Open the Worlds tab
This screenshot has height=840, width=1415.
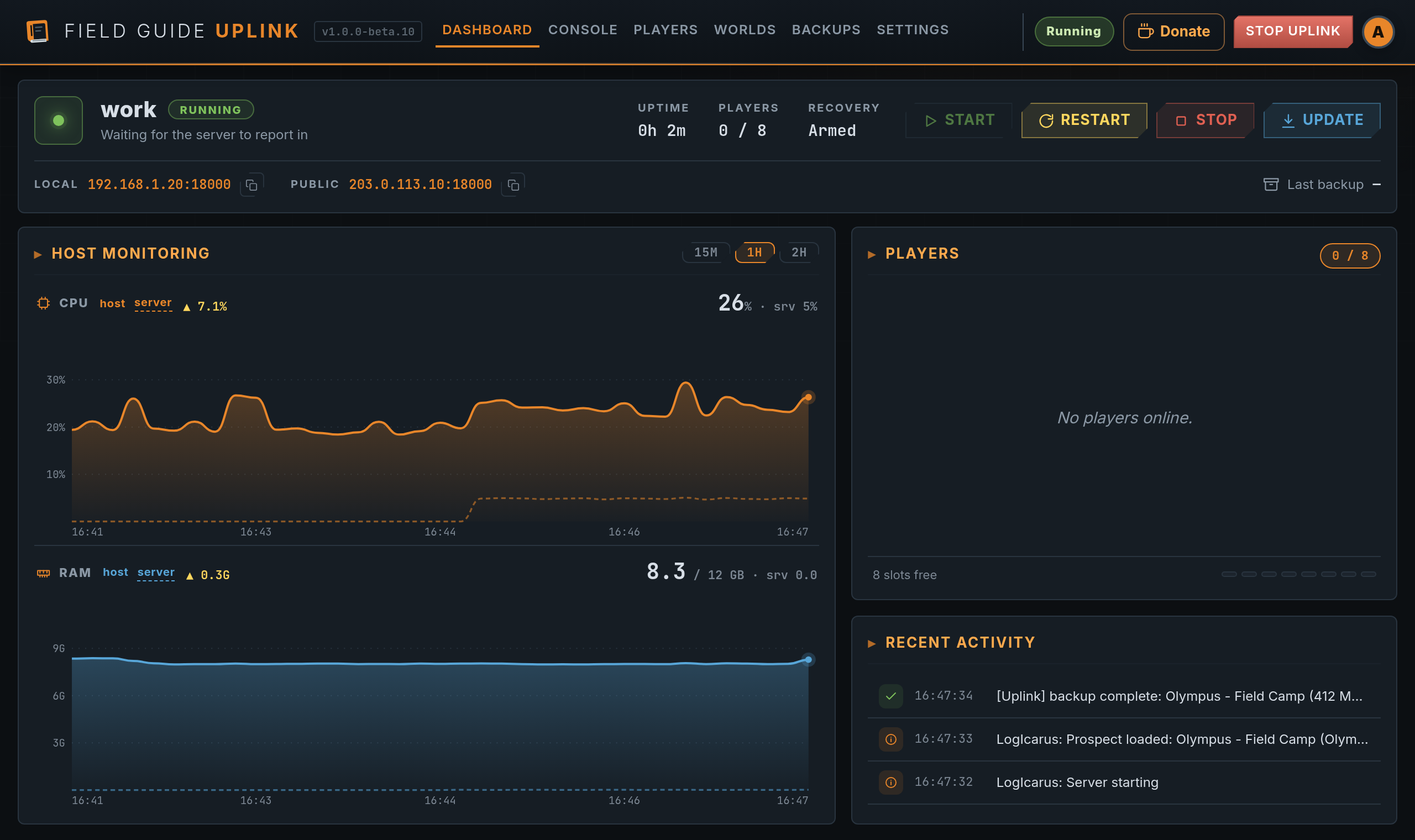(745, 29)
